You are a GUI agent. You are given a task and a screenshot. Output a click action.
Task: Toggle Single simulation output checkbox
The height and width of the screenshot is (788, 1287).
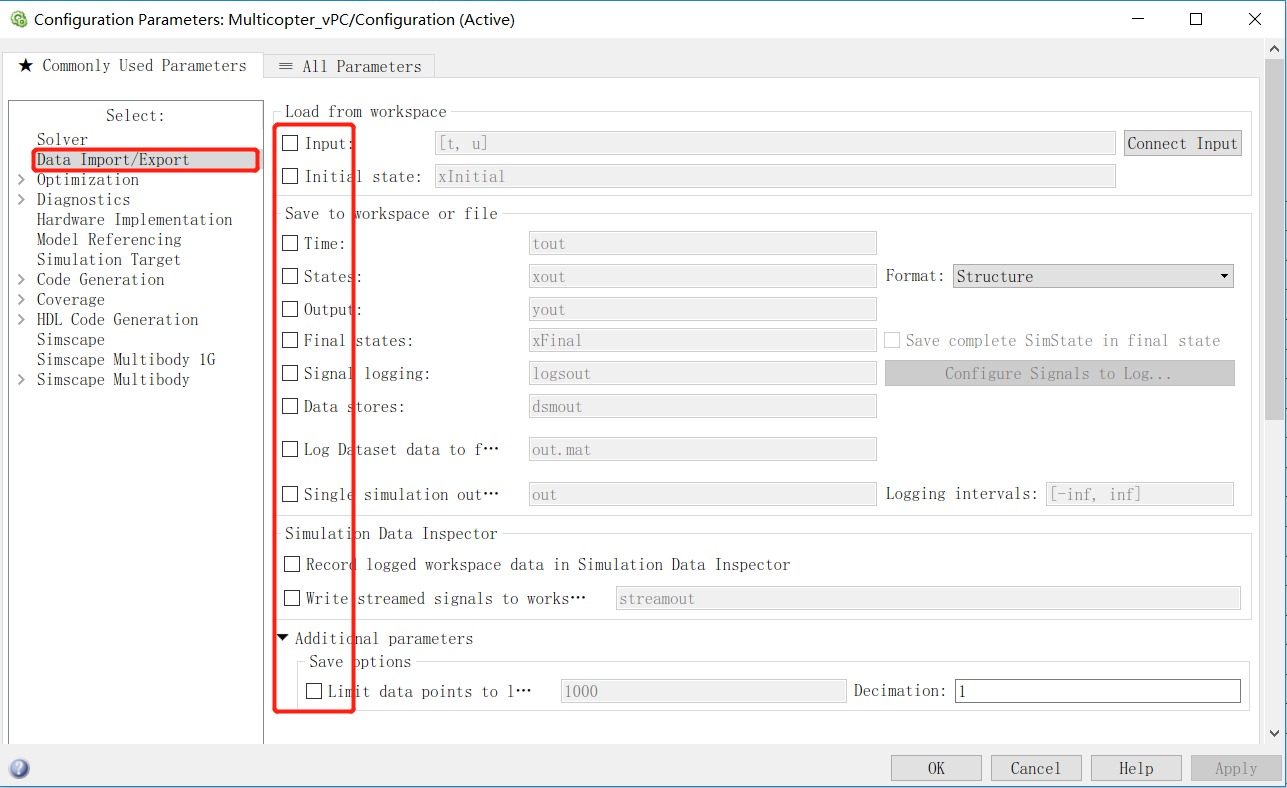[x=290, y=494]
